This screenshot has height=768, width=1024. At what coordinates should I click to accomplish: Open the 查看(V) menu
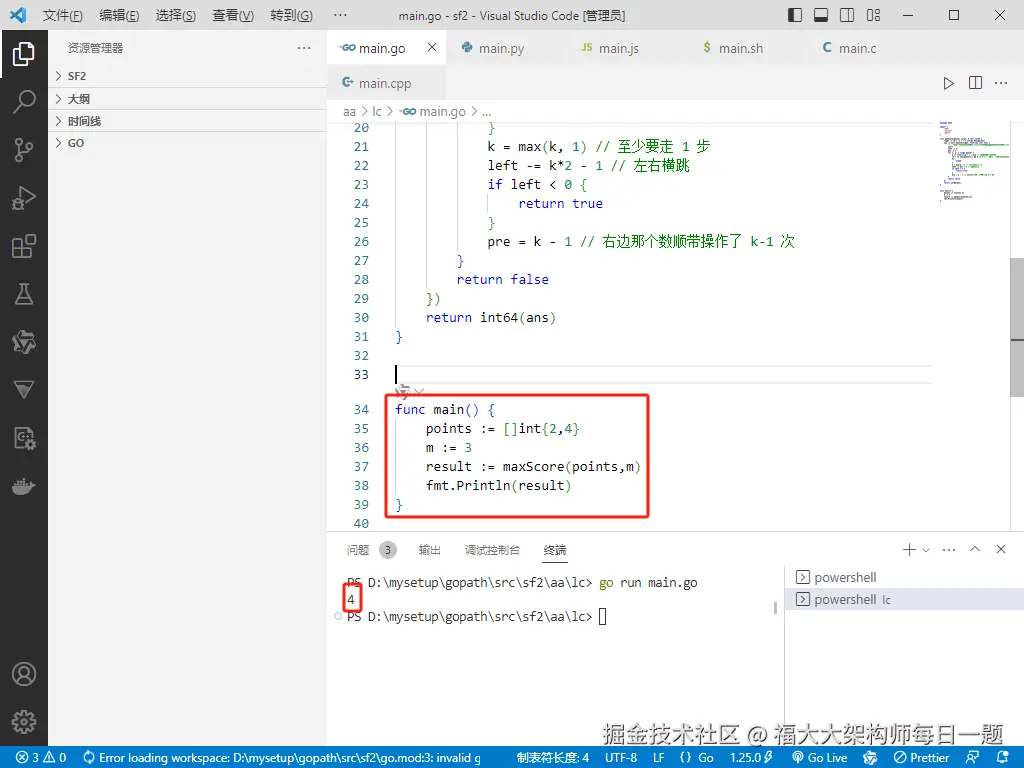(233, 15)
